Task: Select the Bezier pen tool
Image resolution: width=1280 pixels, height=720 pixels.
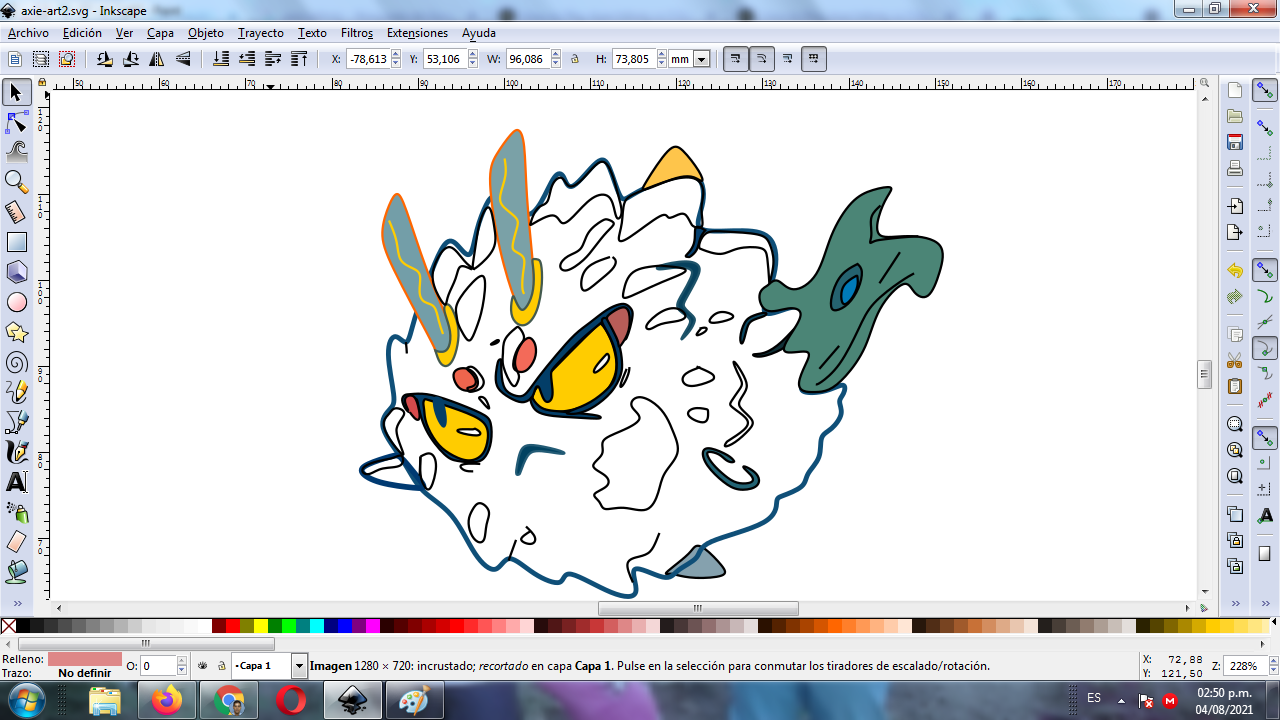Action: (x=16, y=422)
